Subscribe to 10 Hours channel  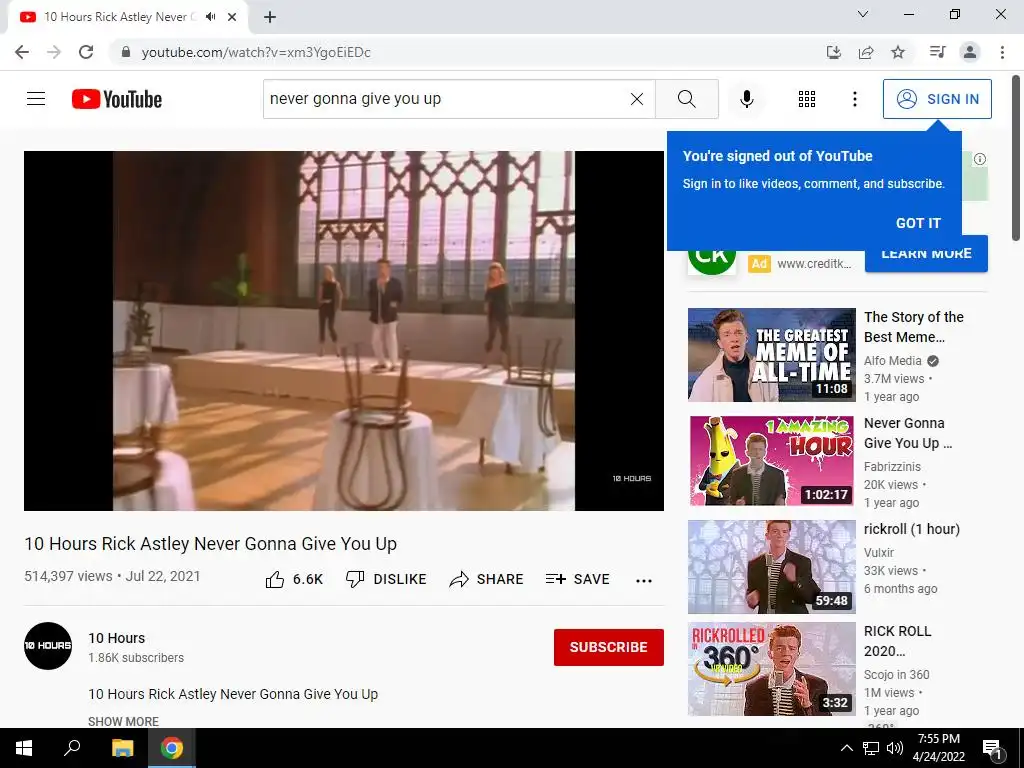609,647
